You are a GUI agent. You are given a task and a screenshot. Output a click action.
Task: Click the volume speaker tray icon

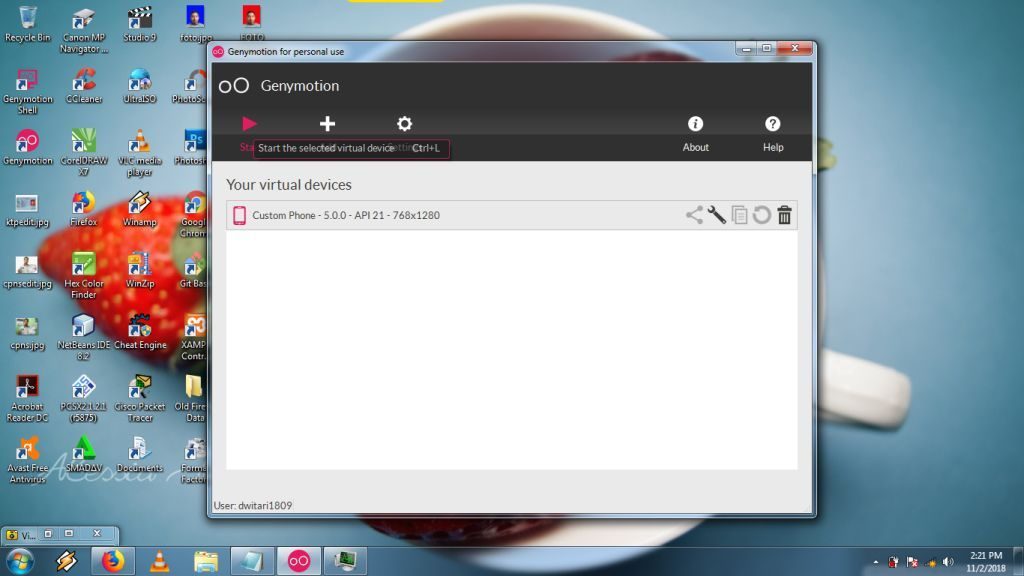(948, 562)
